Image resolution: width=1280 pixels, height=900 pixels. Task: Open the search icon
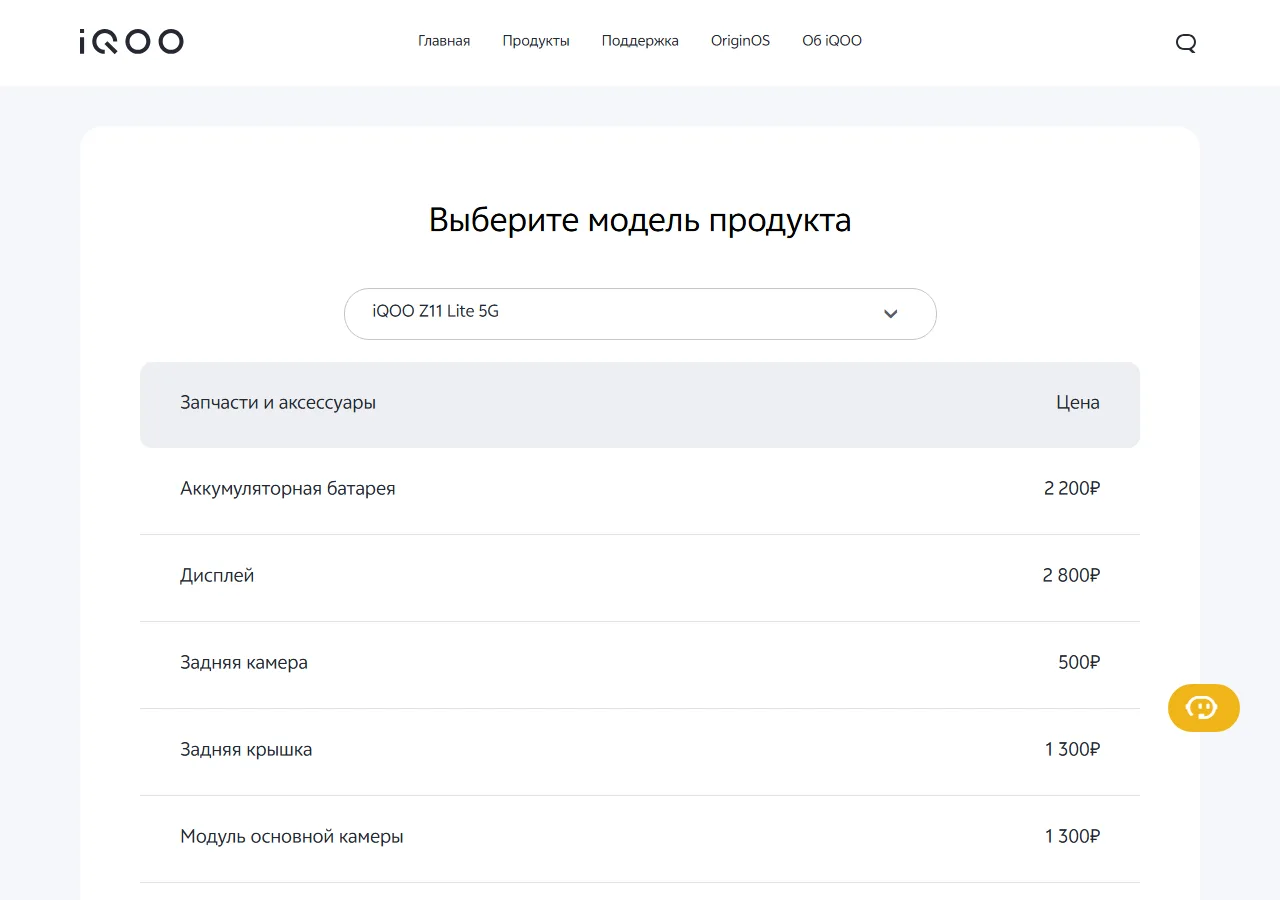[1186, 42]
